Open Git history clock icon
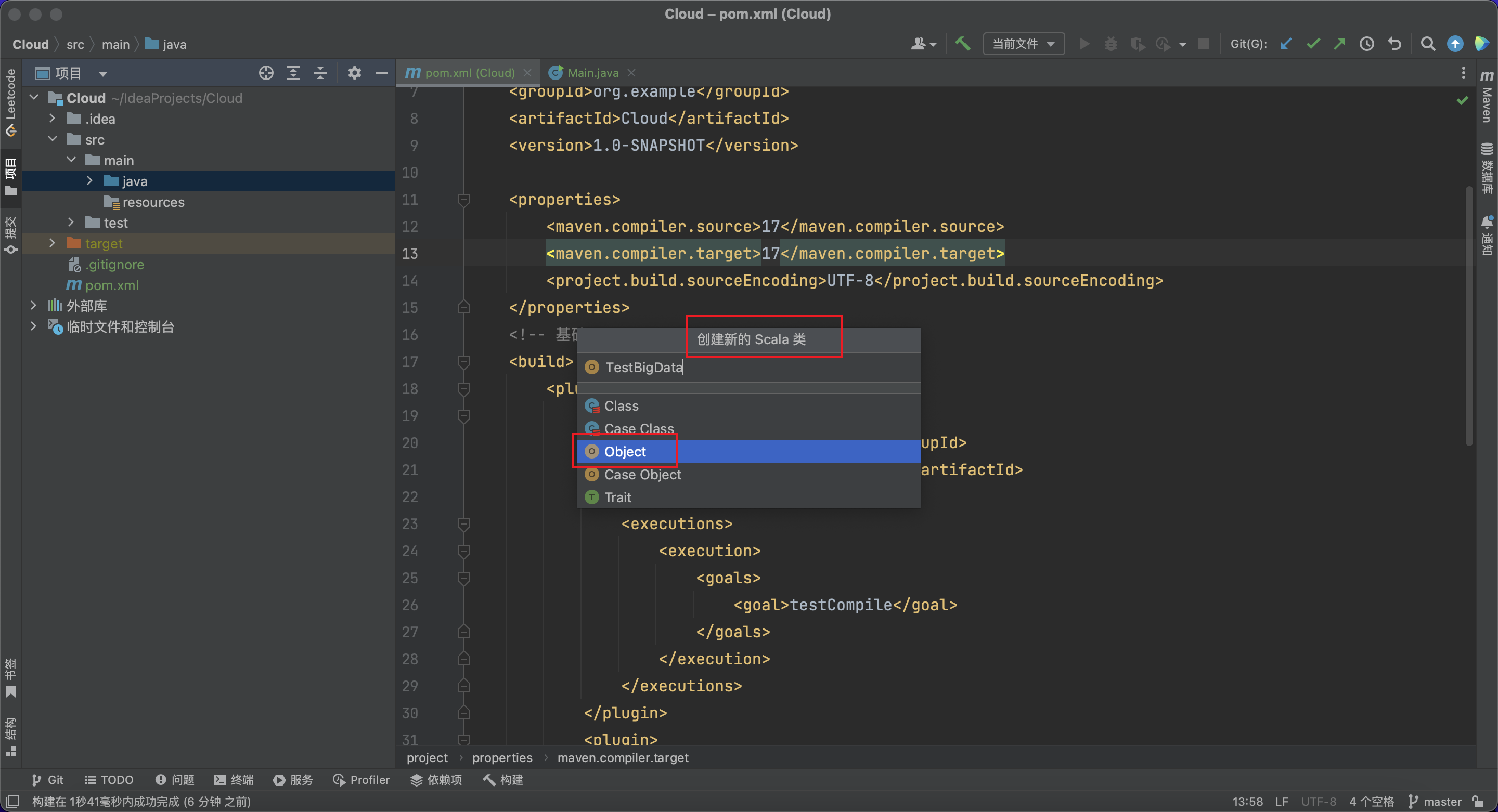The width and height of the screenshot is (1498, 812). tap(1366, 44)
